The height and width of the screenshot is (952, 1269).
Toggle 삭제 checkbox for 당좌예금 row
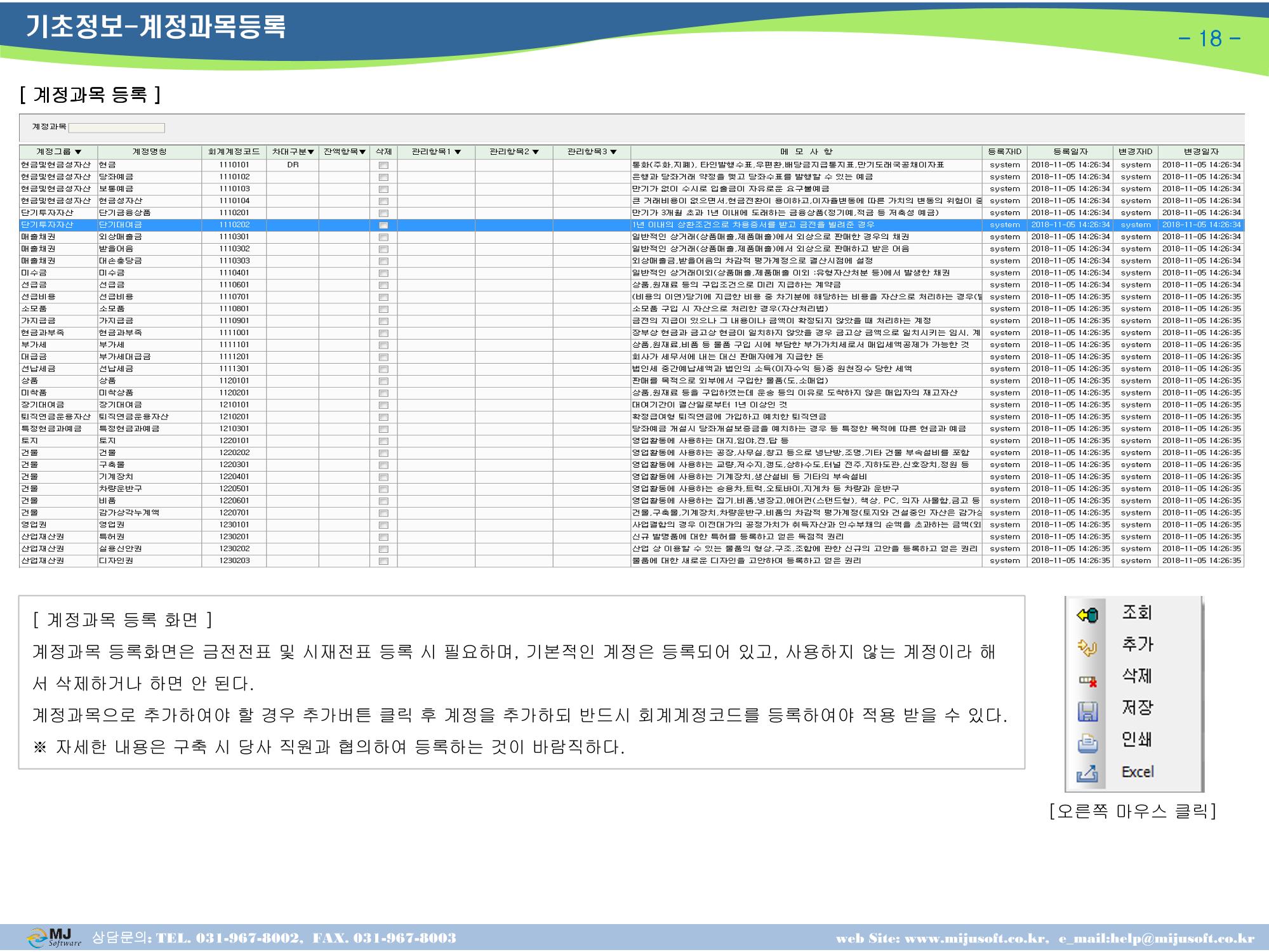point(383,177)
